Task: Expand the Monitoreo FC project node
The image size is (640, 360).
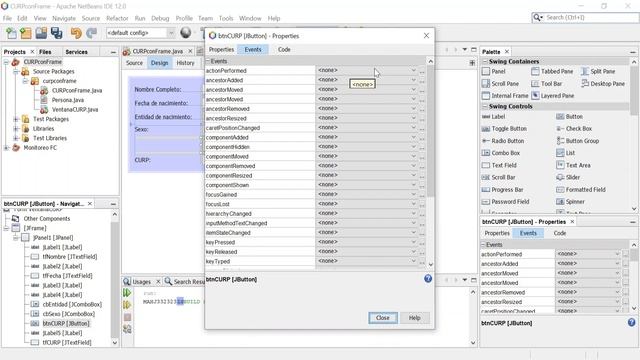Action: click(x=6, y=148)
